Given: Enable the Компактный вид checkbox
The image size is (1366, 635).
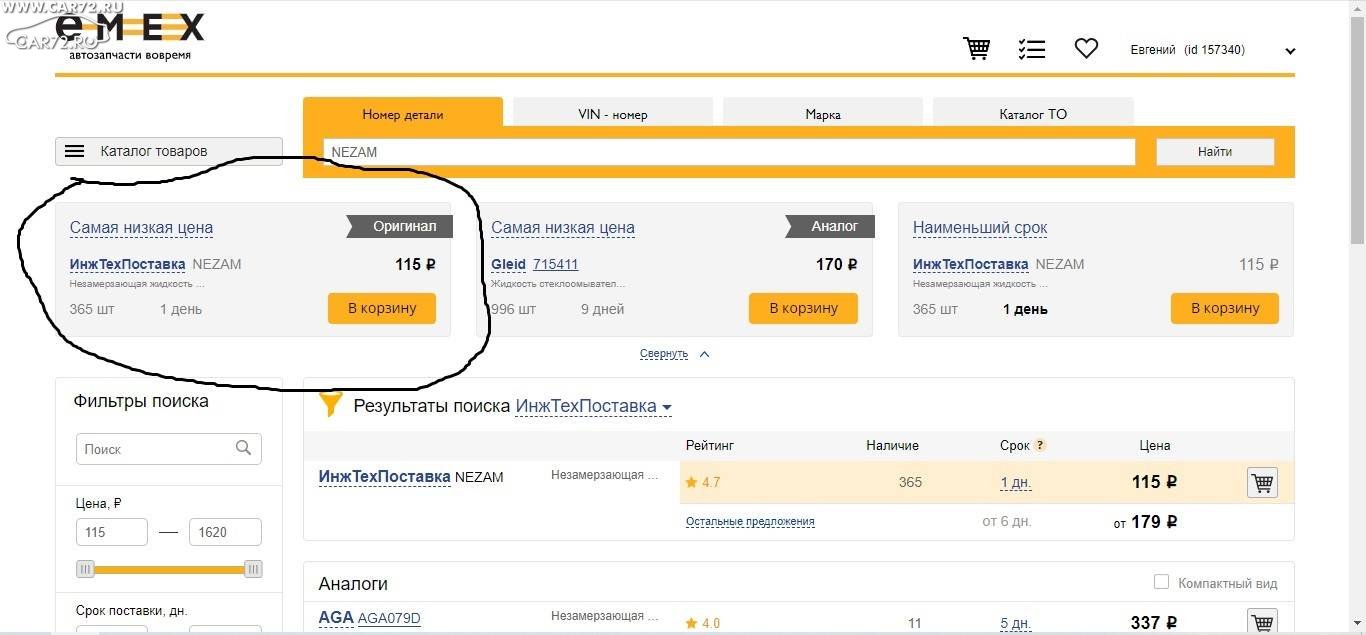Looking at the screenshot, I should pyautogui.click(x=1161, y=582).
